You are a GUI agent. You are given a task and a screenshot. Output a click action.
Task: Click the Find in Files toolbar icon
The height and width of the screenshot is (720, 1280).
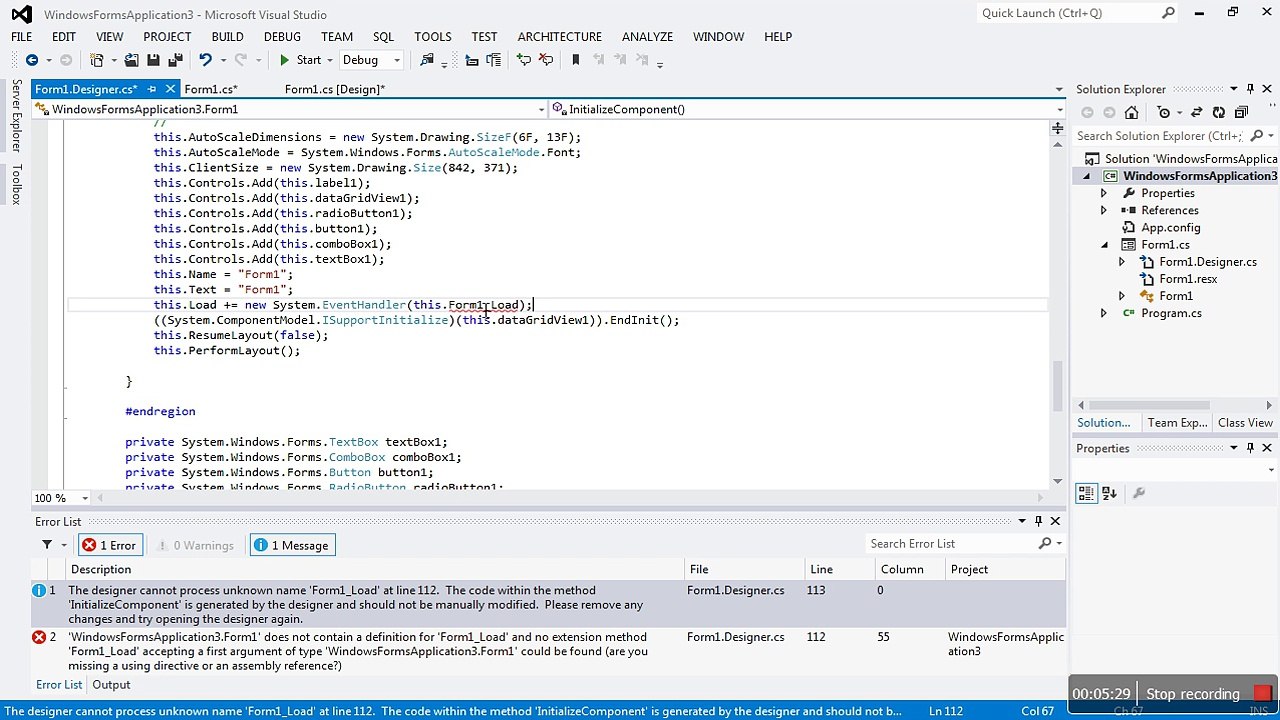(x=427, y=60)
